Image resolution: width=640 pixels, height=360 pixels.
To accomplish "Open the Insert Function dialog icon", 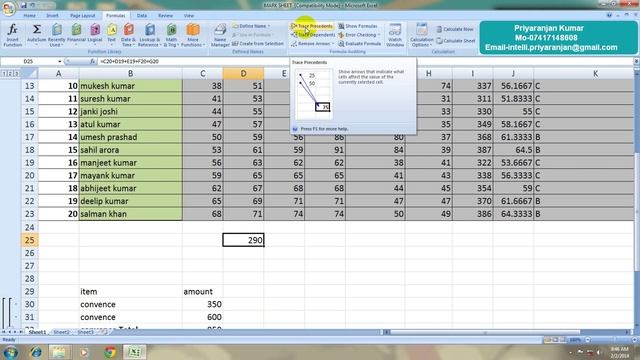I will click(13, 35).
